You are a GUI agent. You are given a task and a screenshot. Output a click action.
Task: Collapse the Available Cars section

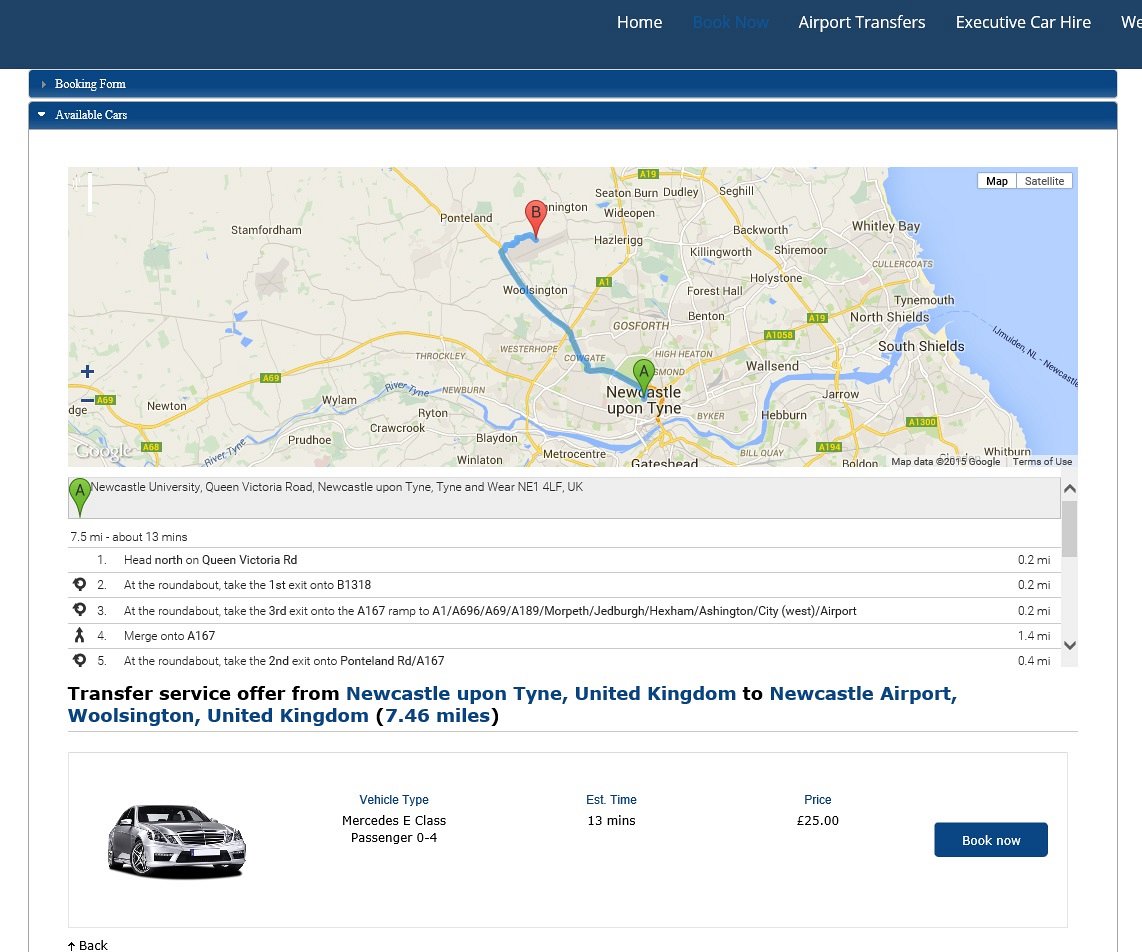[91, 115]
